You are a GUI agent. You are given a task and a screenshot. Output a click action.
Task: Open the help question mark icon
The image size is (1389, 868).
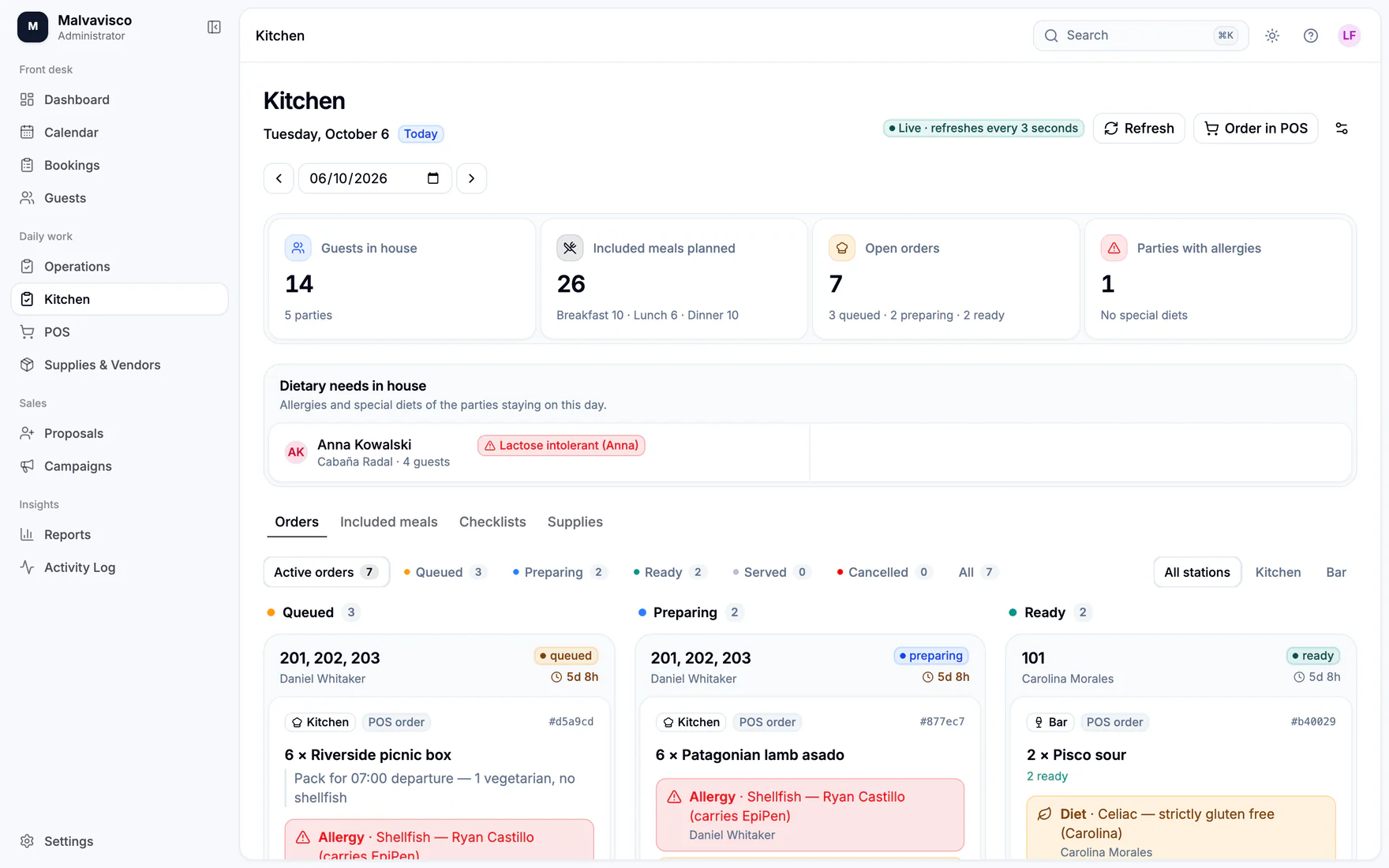click(x=1311, y=36)
